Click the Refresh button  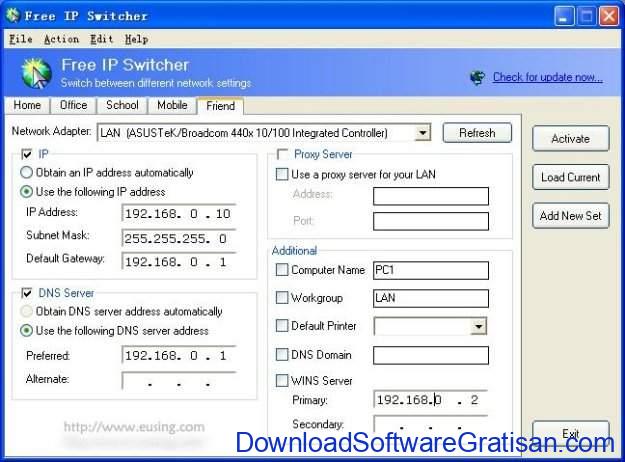477,133
